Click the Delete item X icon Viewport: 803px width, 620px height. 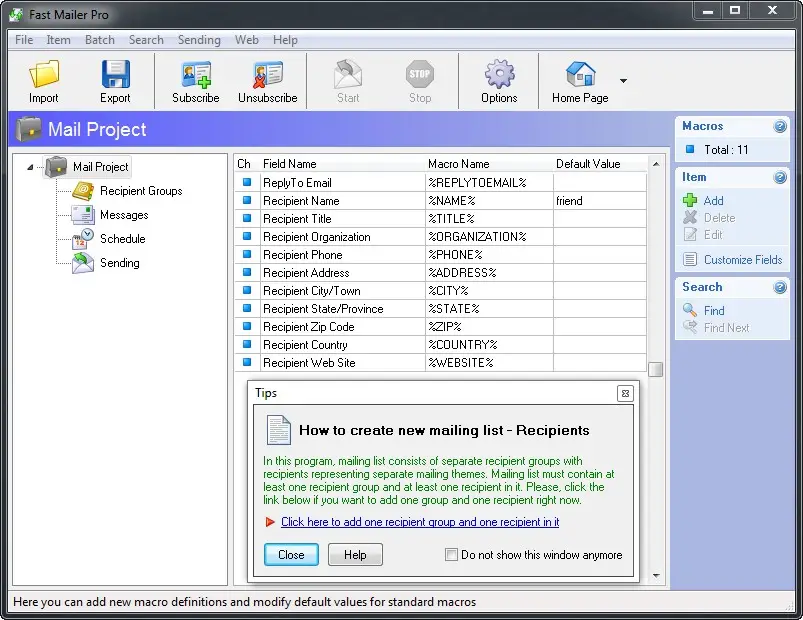(690, 218)
